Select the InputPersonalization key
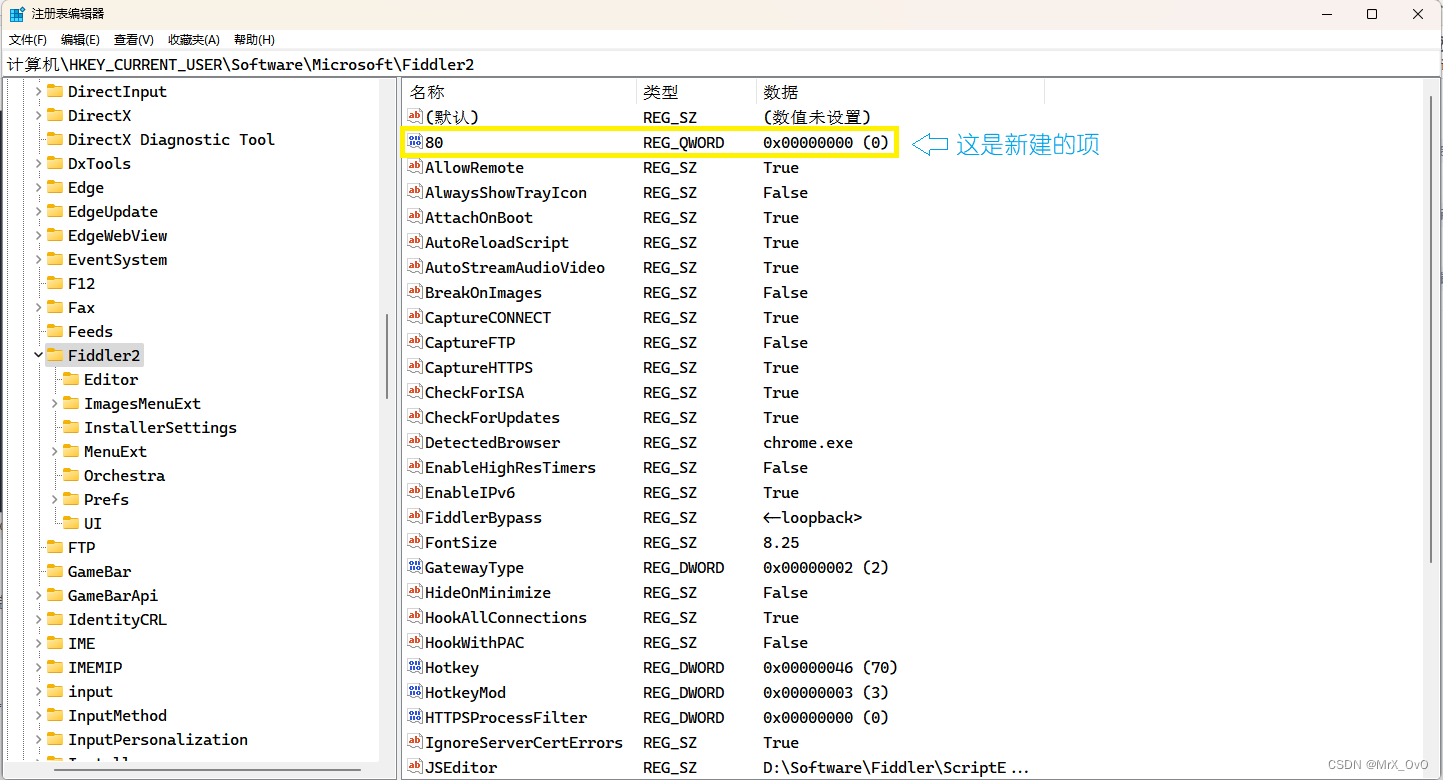Viewport: 1443px width, 780px height. coord(158,739)
